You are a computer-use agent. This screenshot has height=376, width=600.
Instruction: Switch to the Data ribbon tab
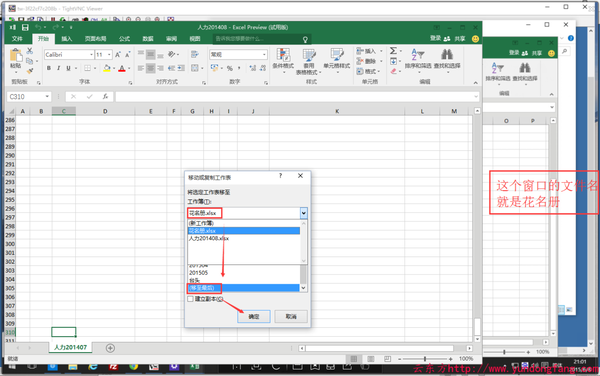coord(148,39)
